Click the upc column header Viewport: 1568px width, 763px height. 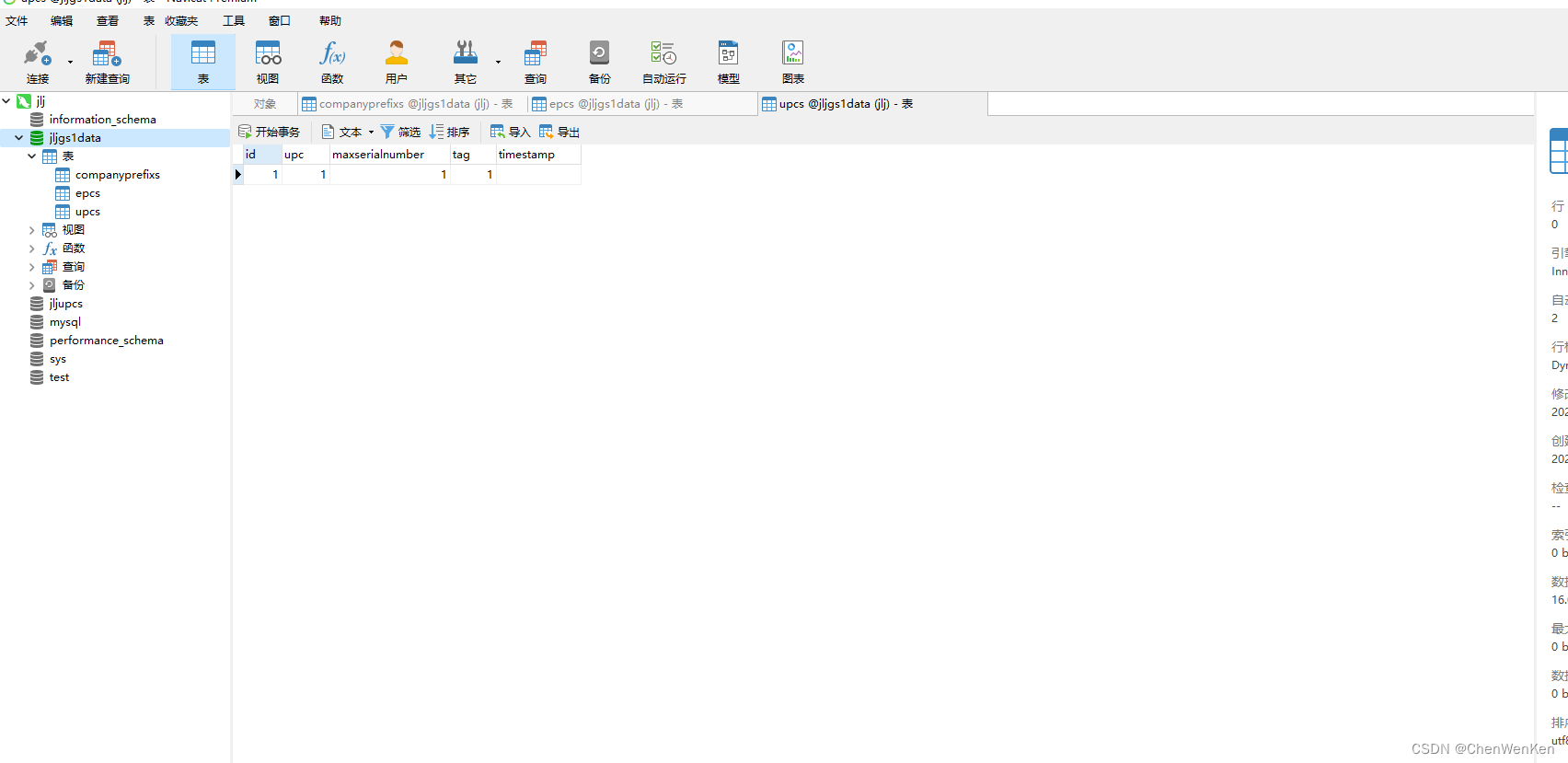click(306, 155)
